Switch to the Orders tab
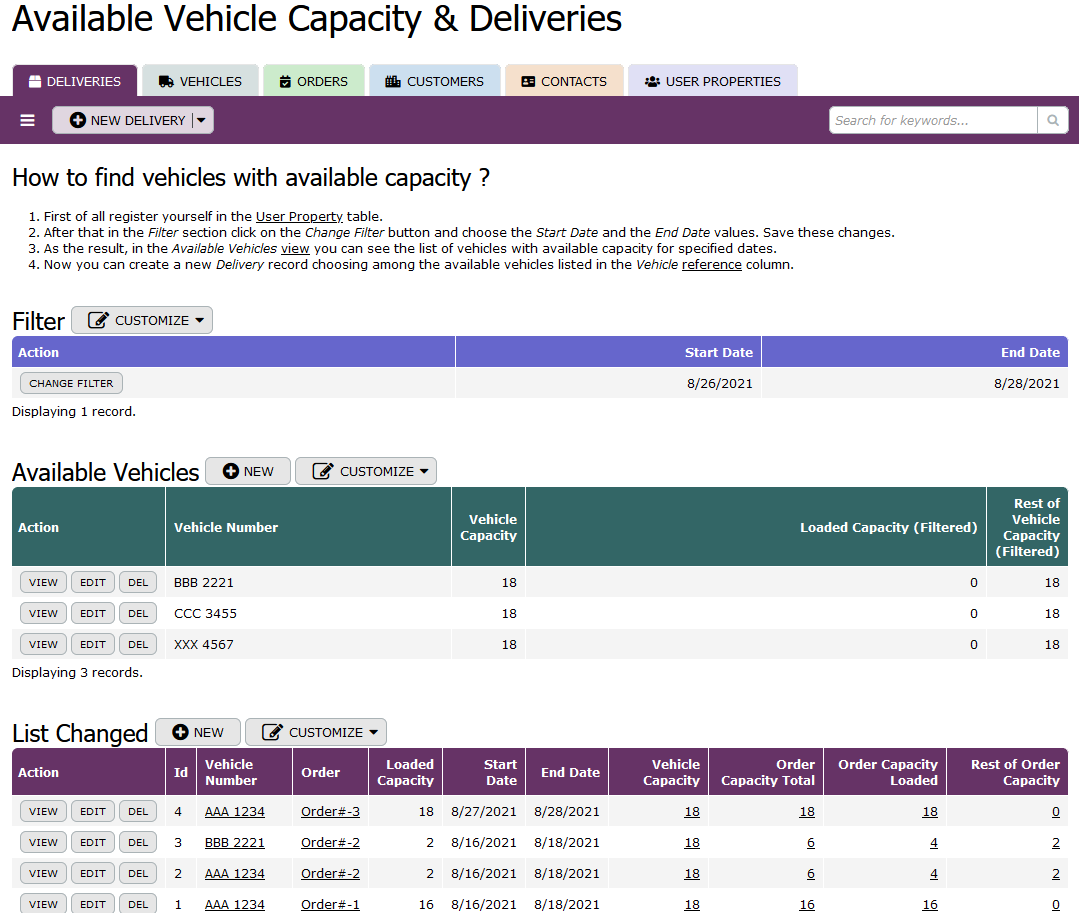Screen dimensions: 1079x913 [x=313, y=81]
